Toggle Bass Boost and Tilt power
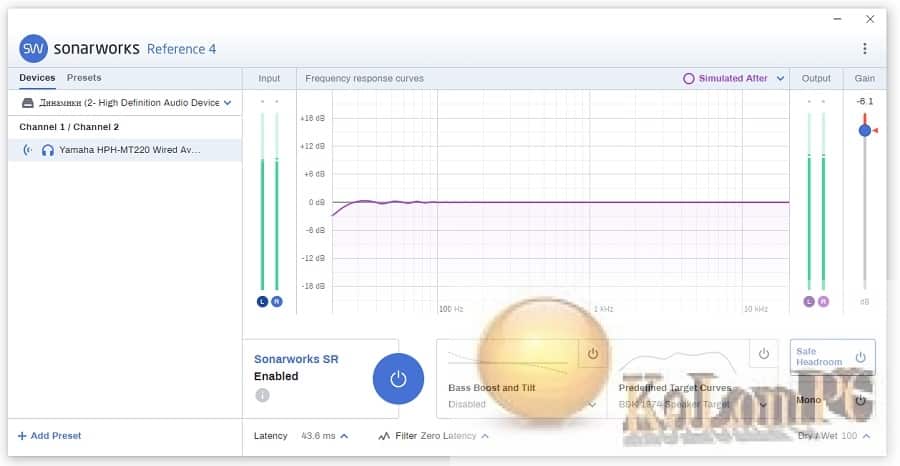The image size is (900, 466). (593, 354)
